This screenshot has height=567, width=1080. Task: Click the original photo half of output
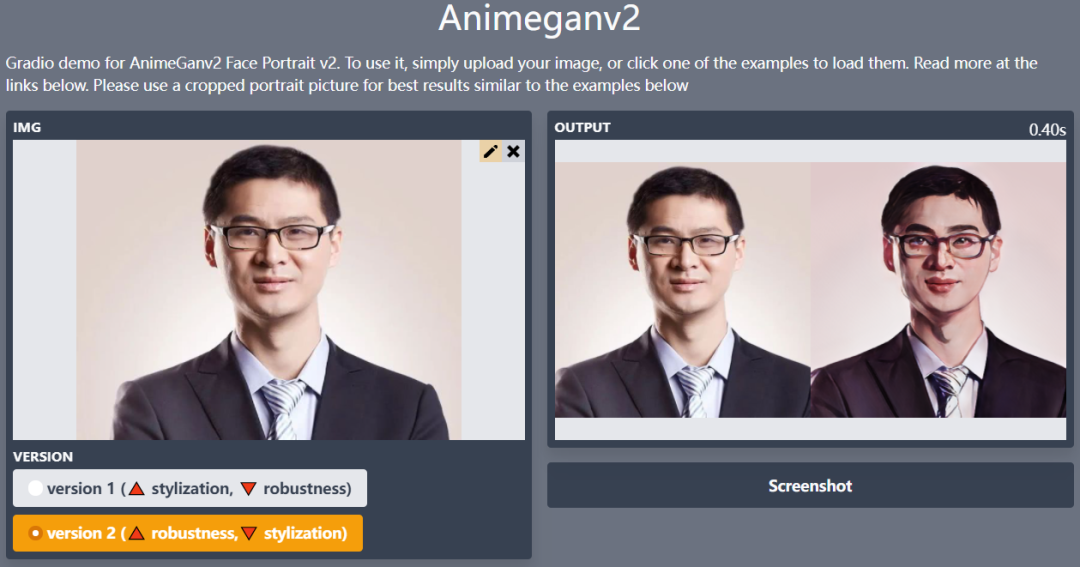[683, 290]
